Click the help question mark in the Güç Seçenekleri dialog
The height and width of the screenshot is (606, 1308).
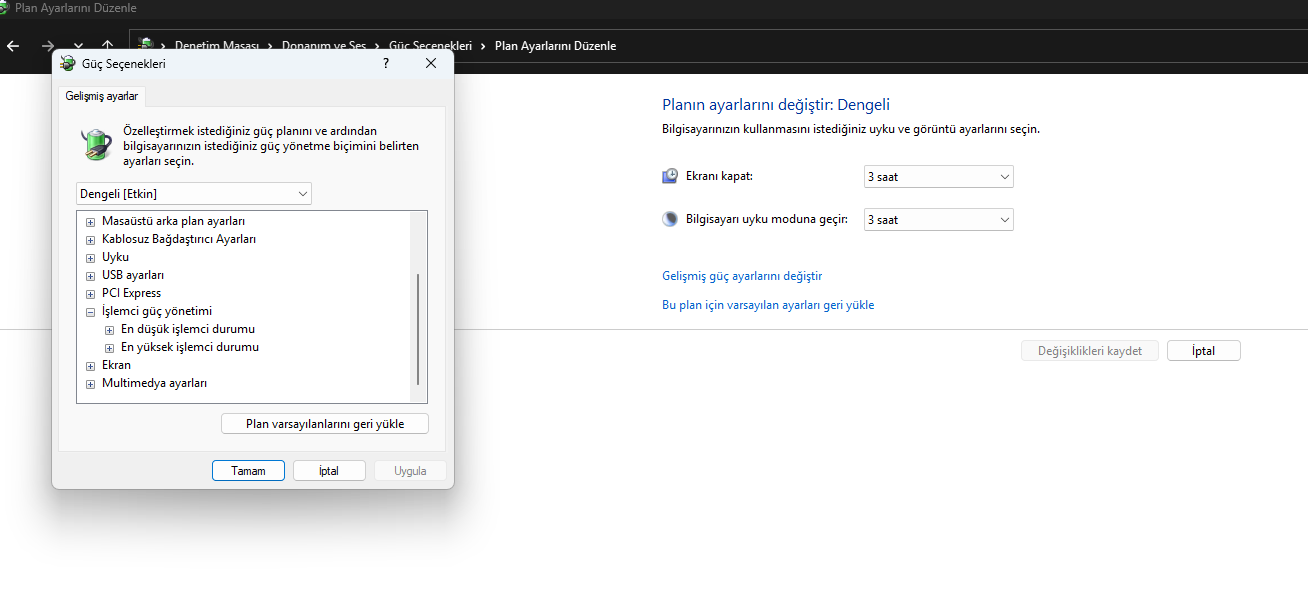coord(386,63)
